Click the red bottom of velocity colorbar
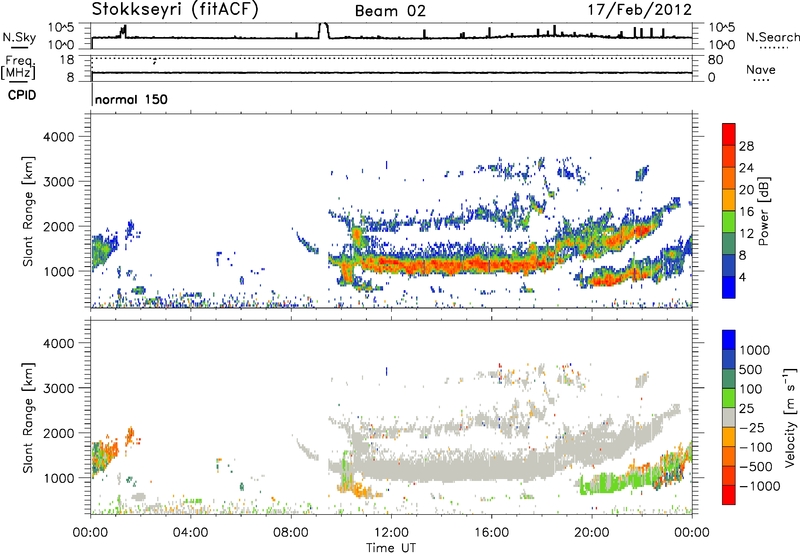 click(x=729, y=495)
